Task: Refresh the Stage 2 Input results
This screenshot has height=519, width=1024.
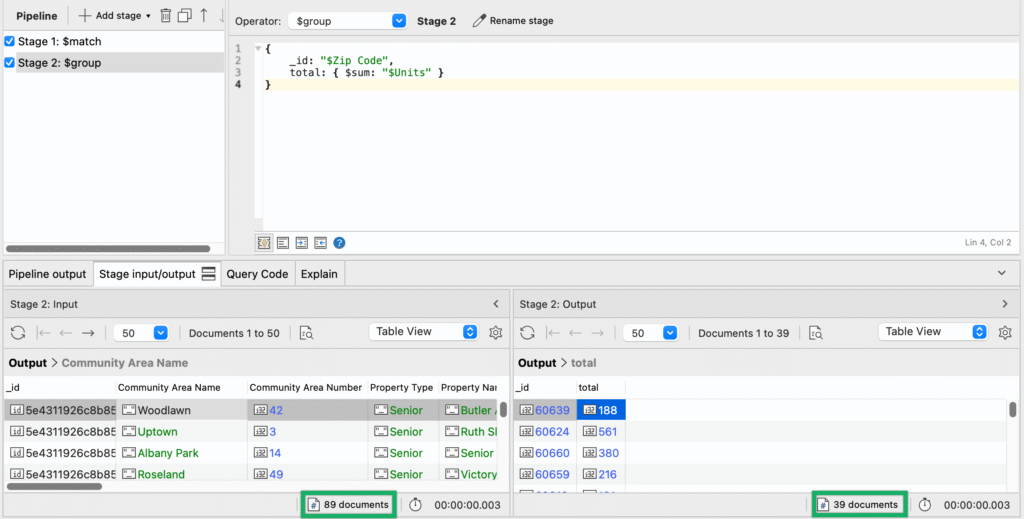Action: tap(18, 333)
